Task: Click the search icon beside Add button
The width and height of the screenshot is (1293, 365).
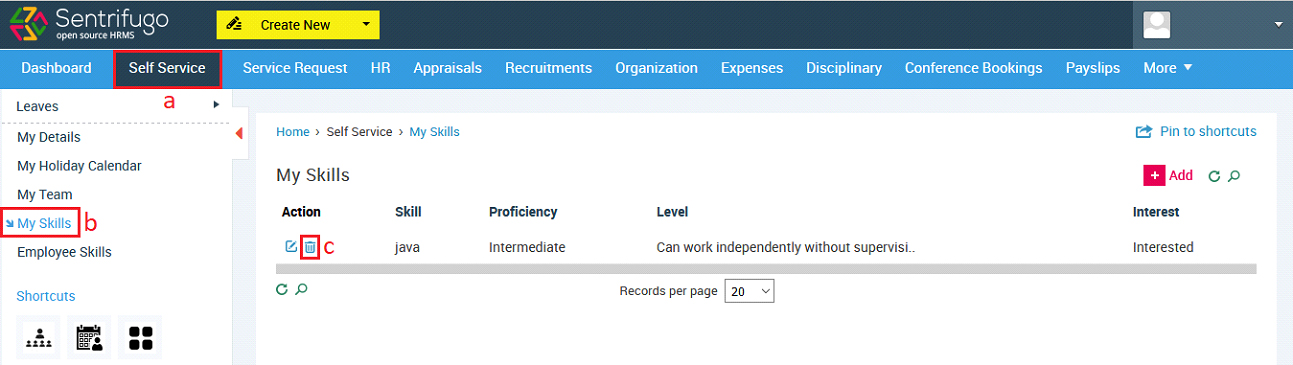Action: pos(1234,176)
